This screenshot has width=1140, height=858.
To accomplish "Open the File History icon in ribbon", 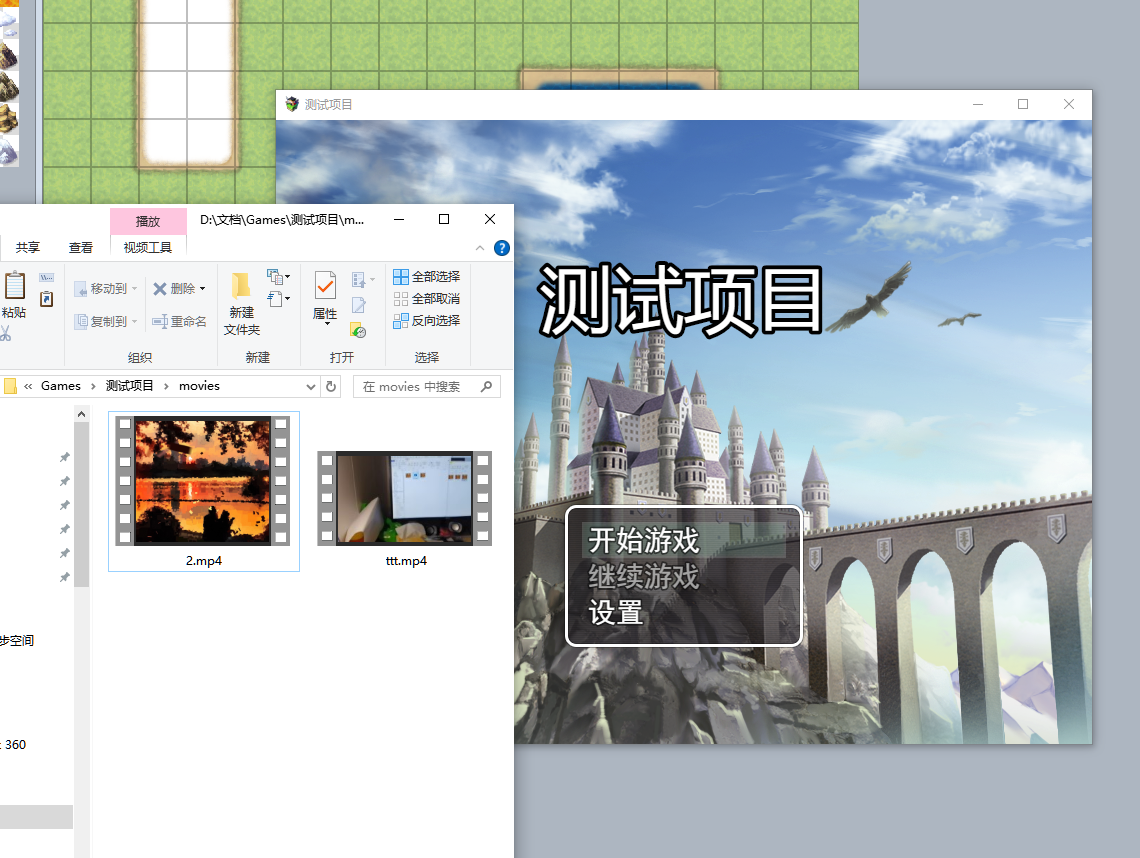I will 358,330.
